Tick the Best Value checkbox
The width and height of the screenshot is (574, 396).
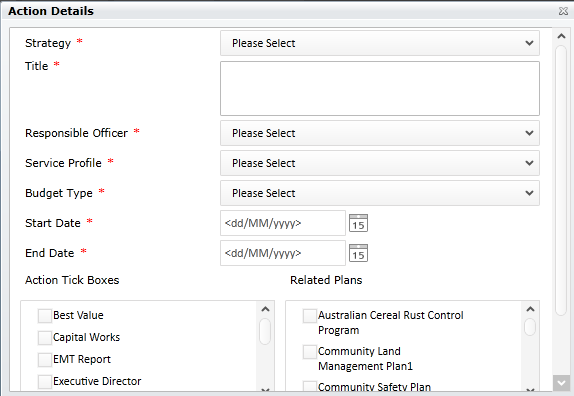(45, 315)
